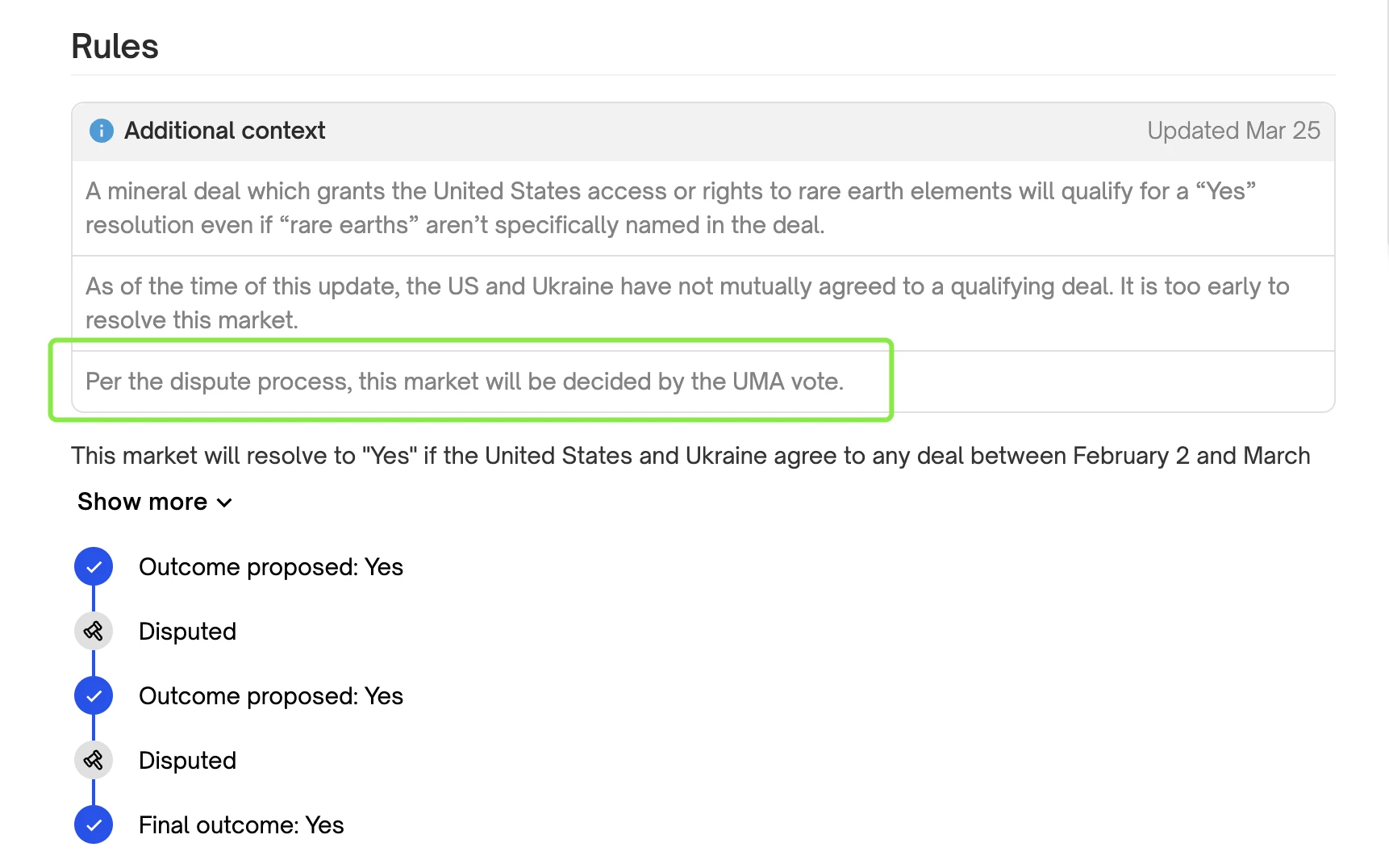Click the gavel icon of the first Disputed step

tap(94, 632)
